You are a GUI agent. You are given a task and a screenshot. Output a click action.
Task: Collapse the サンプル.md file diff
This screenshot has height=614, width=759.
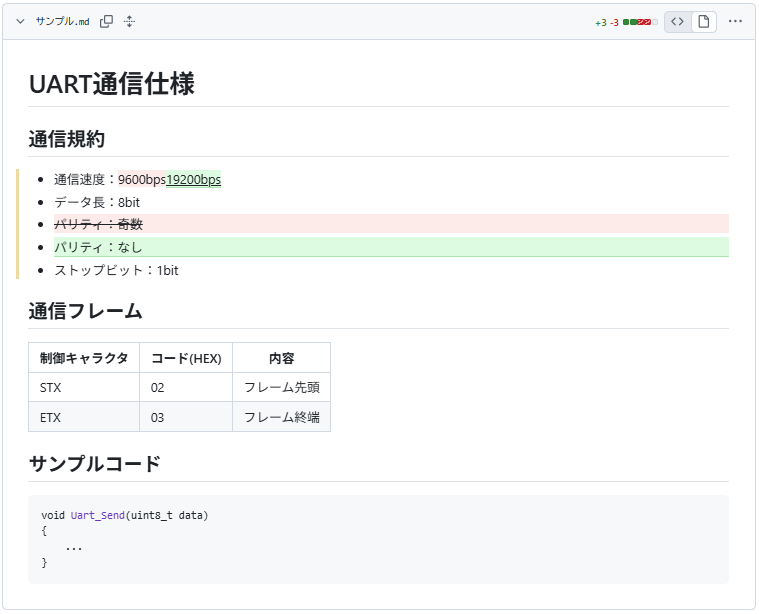click(x=20, y=21)
